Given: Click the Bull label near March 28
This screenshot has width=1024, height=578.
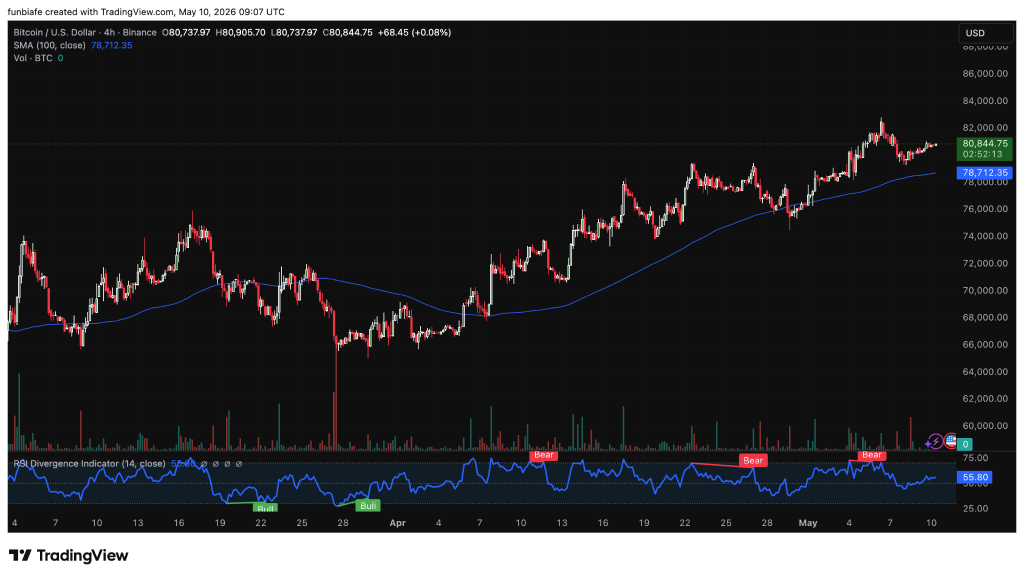Looking at the screenshot, I should point(368,506).
